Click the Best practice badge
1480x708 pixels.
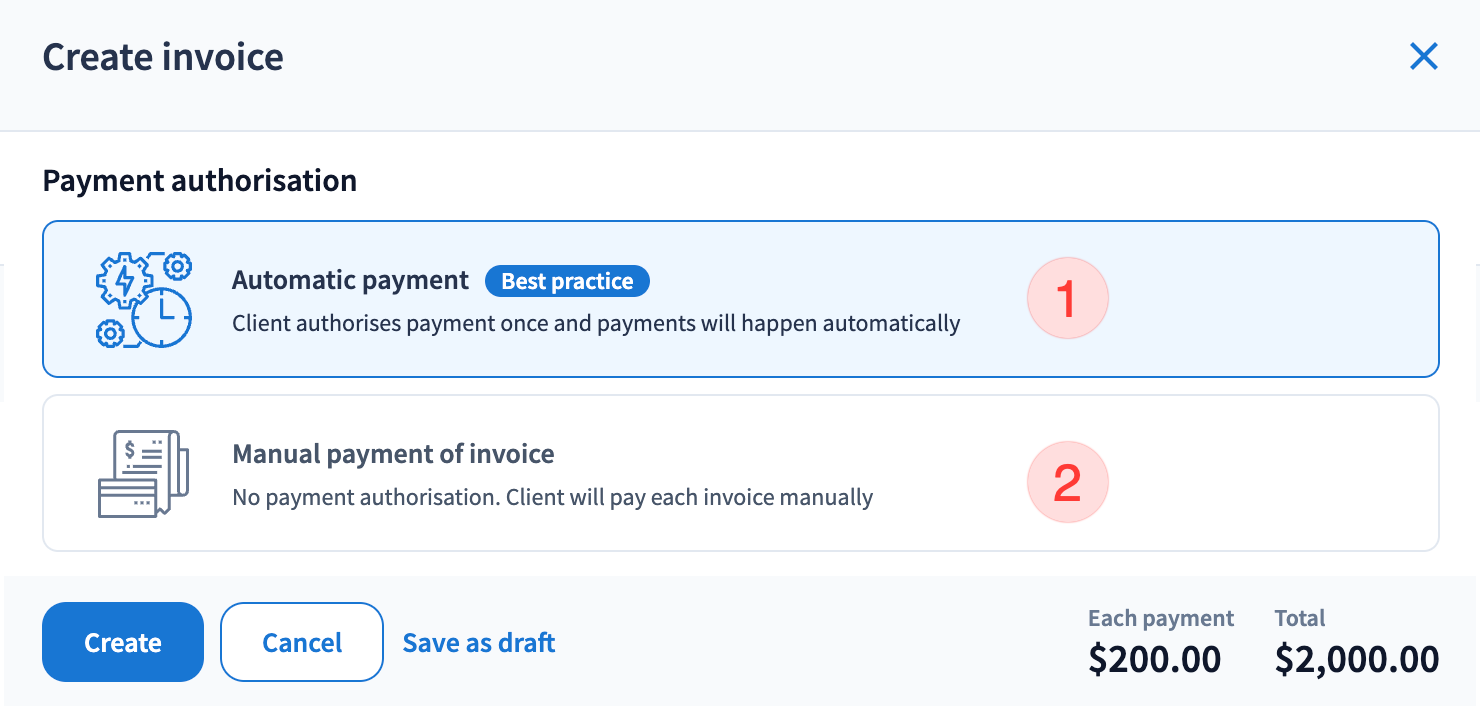[x=567, y=281]
